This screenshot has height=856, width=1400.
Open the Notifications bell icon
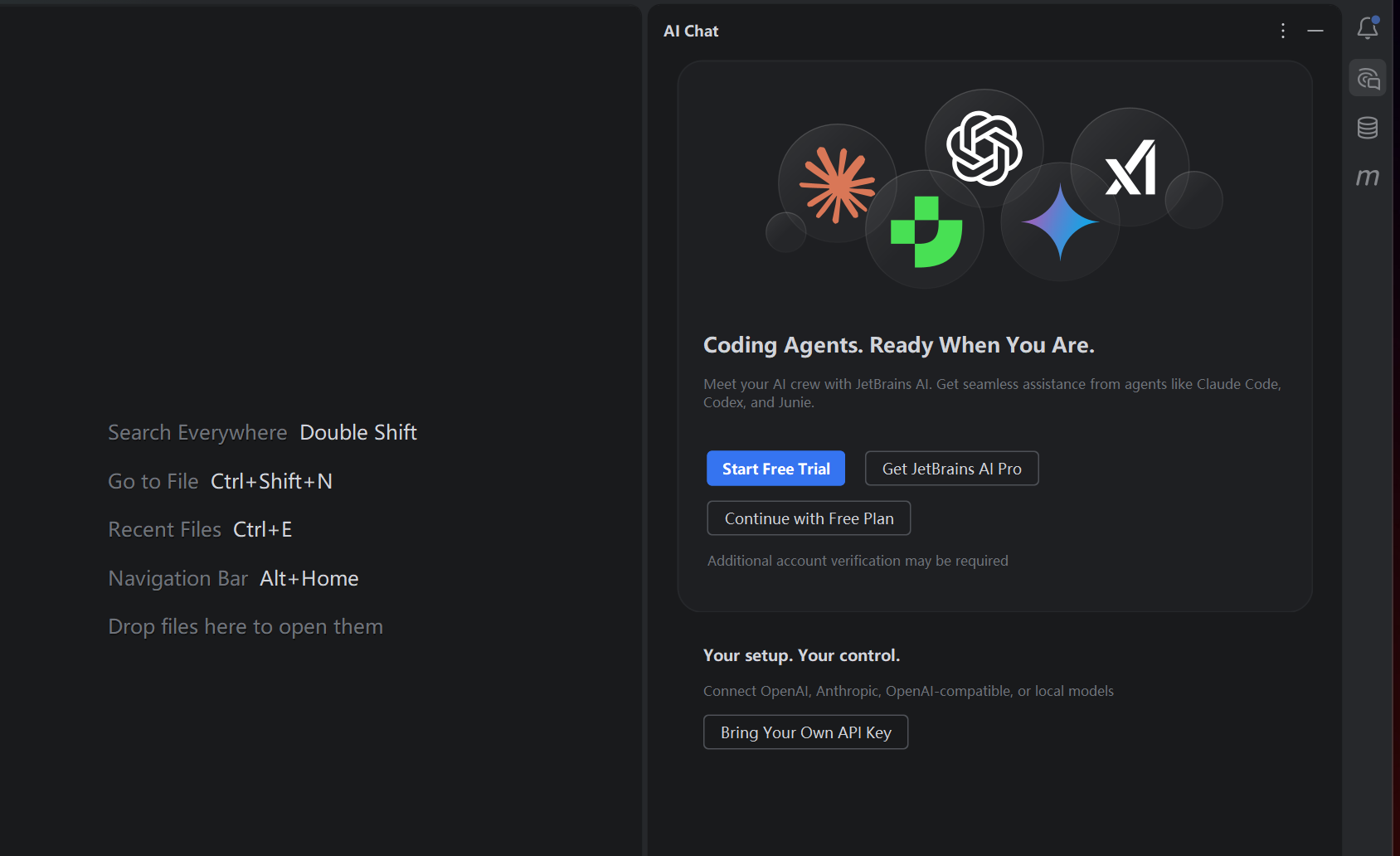coord(1368,28)
